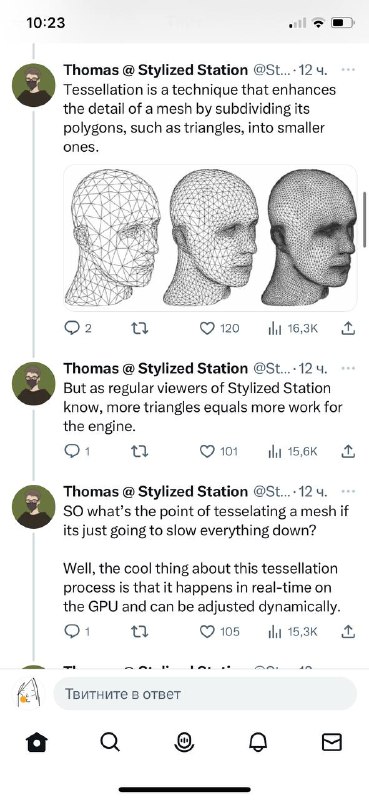
Task: Open the Search tab
Action: pyautogui.click(x=110, y=742)
